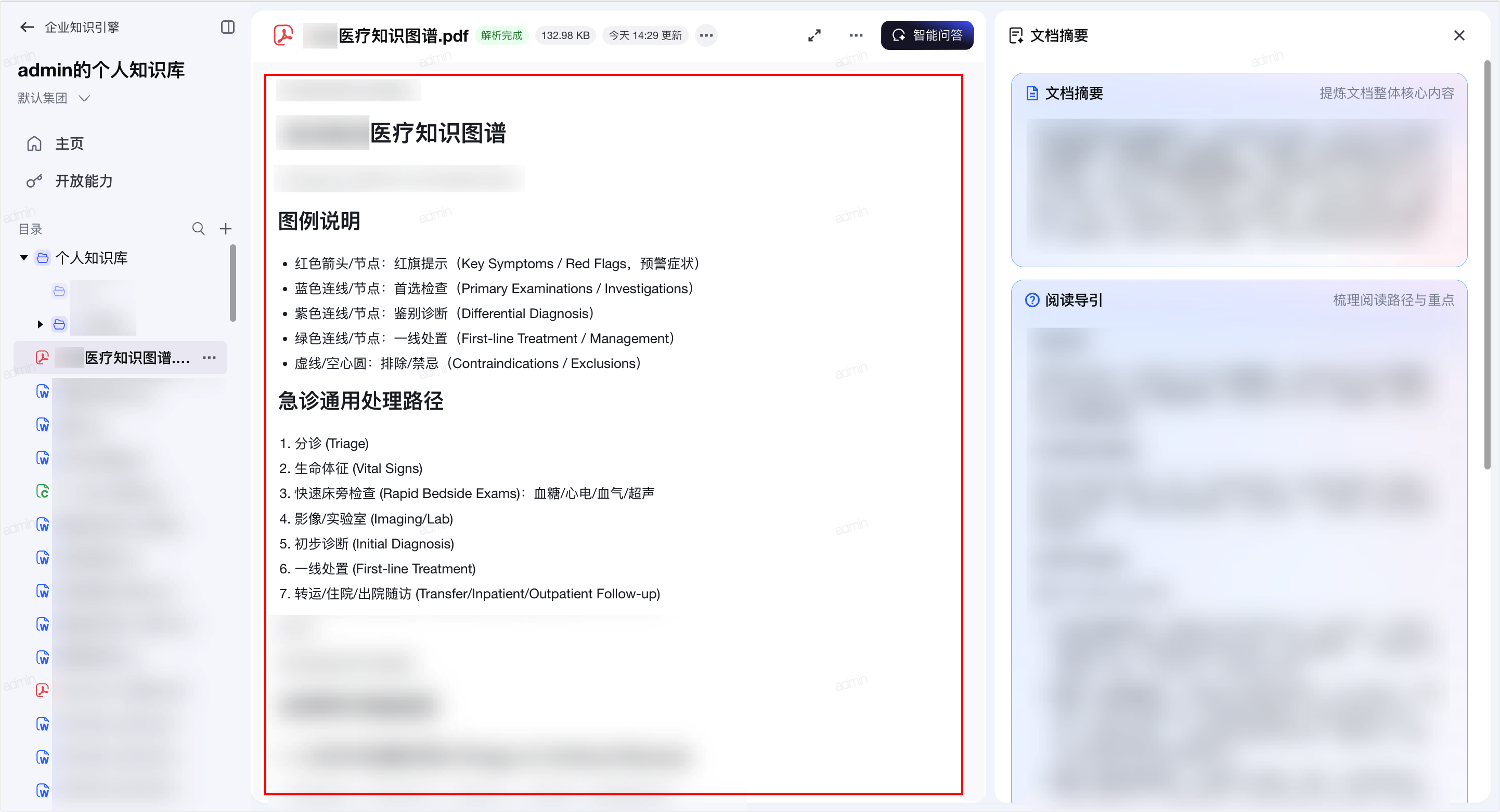
Task: Click the 急诊通用处理路径 heading
Action: 361,401
